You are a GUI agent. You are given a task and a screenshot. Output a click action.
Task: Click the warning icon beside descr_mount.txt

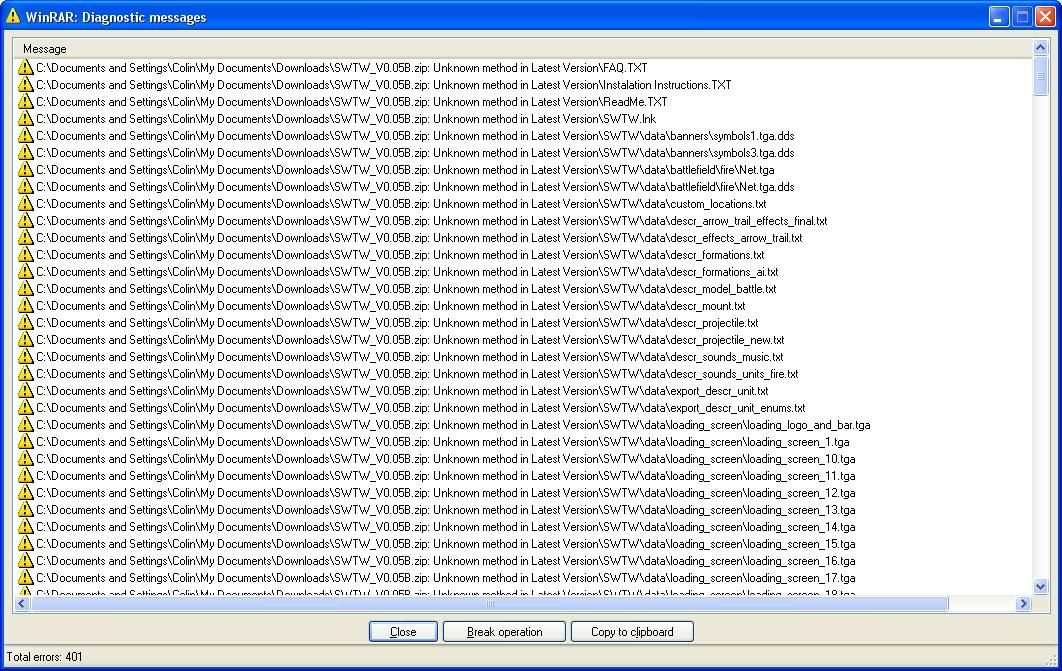pos(25,305)
